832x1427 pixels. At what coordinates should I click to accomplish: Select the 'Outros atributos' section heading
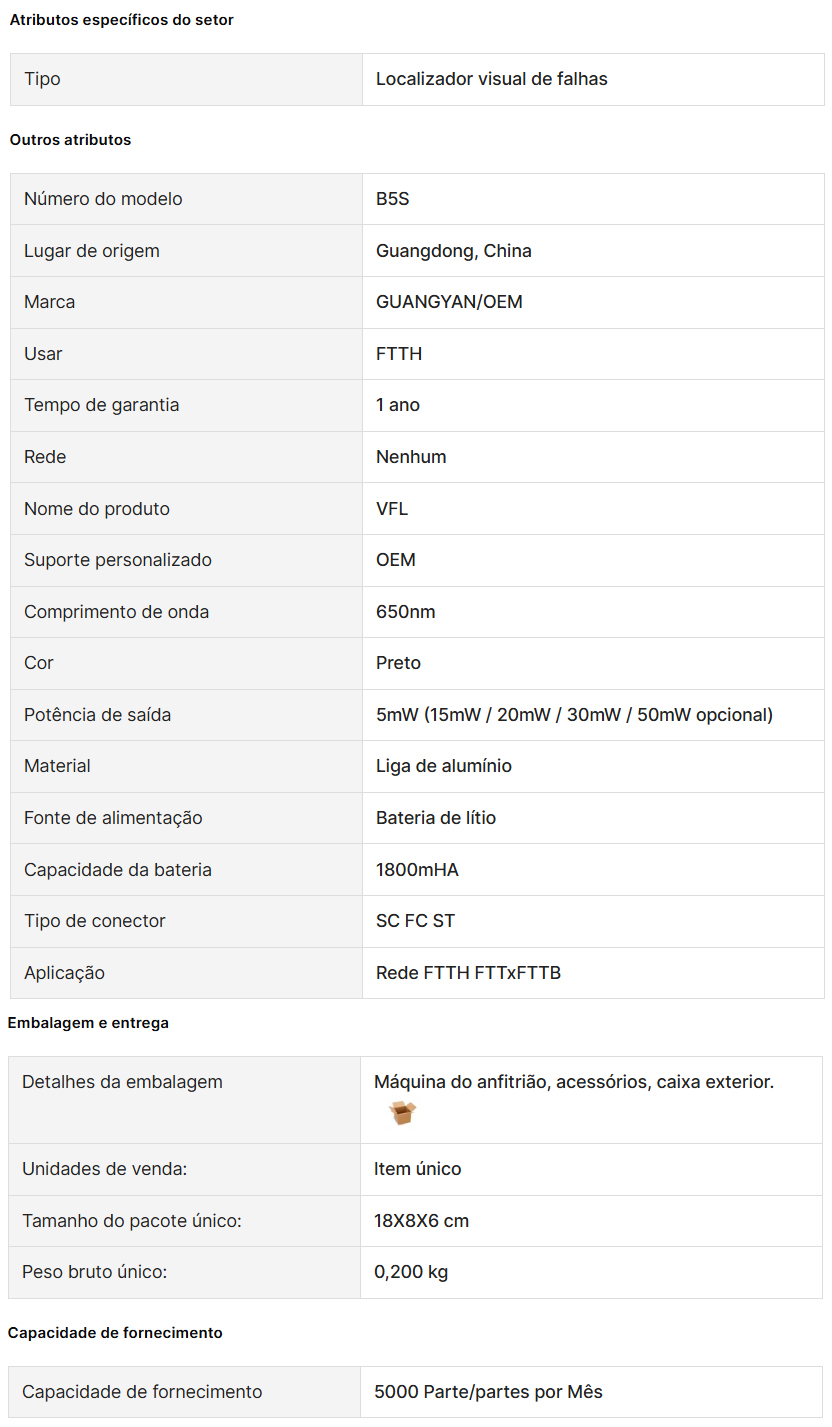(70, 140)
